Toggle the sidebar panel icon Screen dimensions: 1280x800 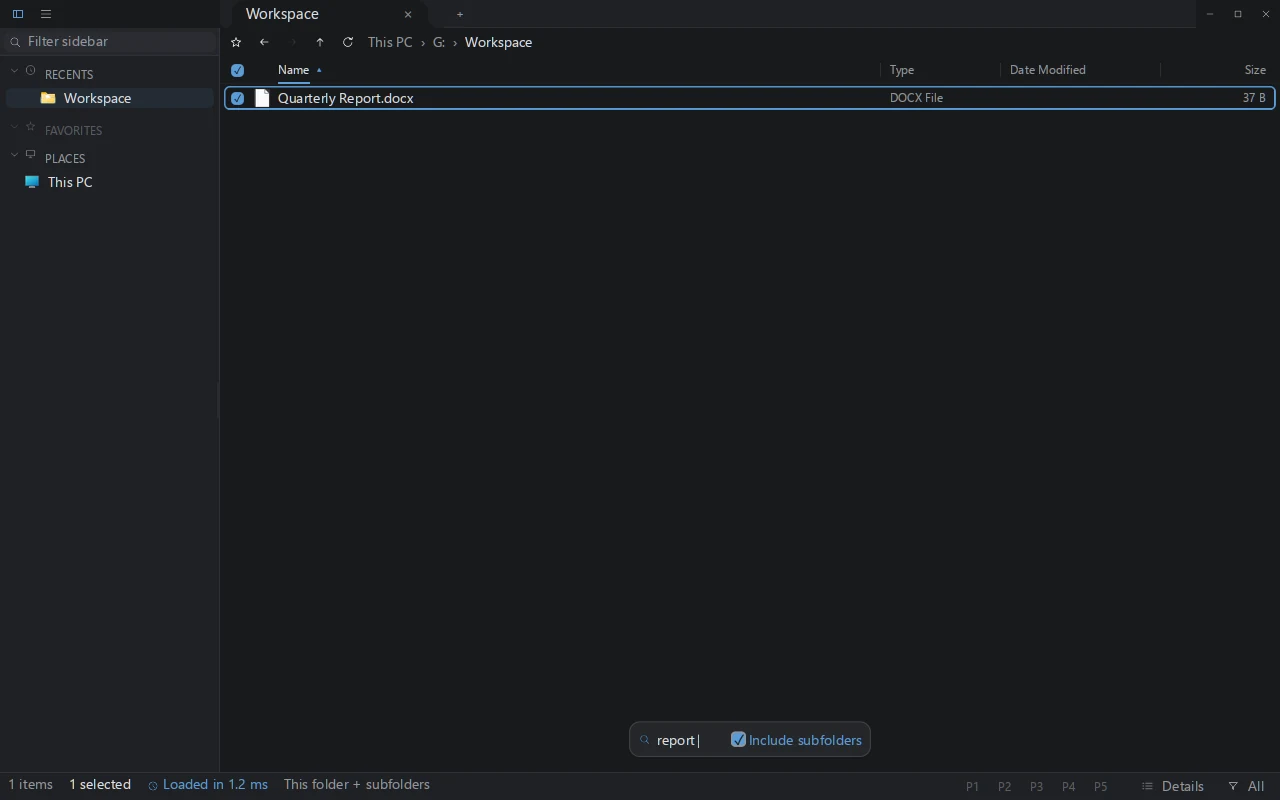click(18, 14)
